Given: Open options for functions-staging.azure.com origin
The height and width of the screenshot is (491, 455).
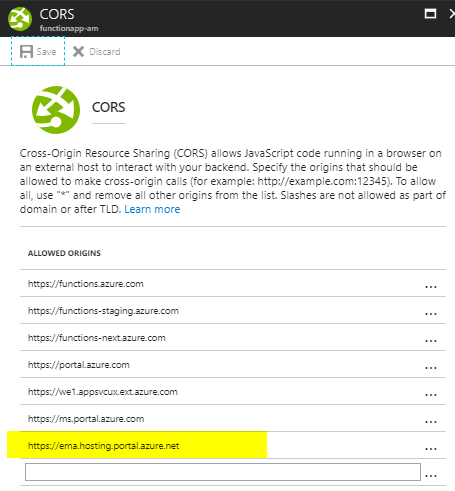Looking at the screenshot, I should click(x=431, y=314).
